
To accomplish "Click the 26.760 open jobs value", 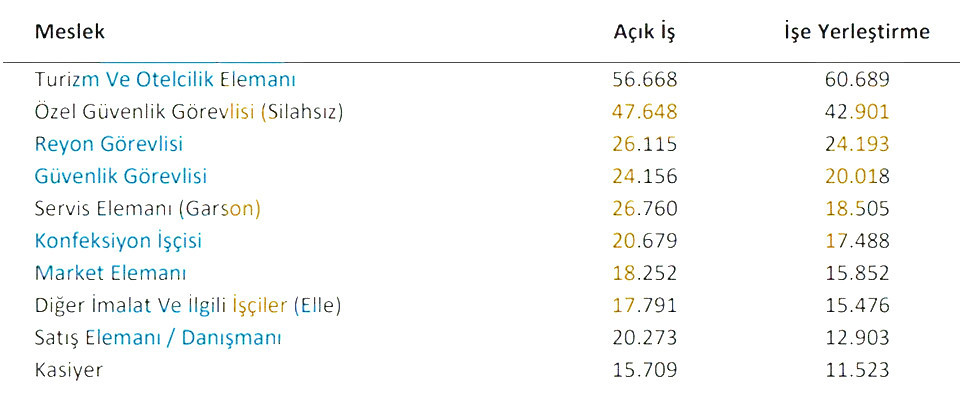I will pos(645,209).
